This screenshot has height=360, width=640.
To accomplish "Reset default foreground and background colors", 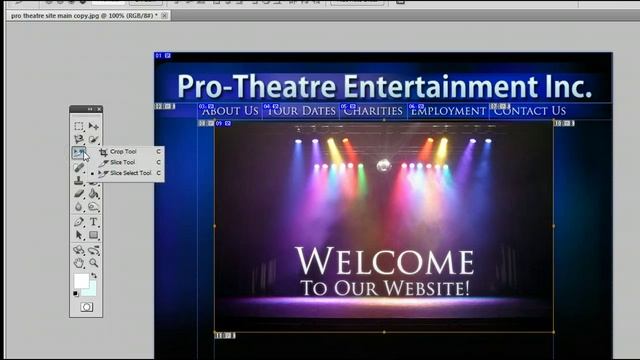I will click(x=76, y=293).
